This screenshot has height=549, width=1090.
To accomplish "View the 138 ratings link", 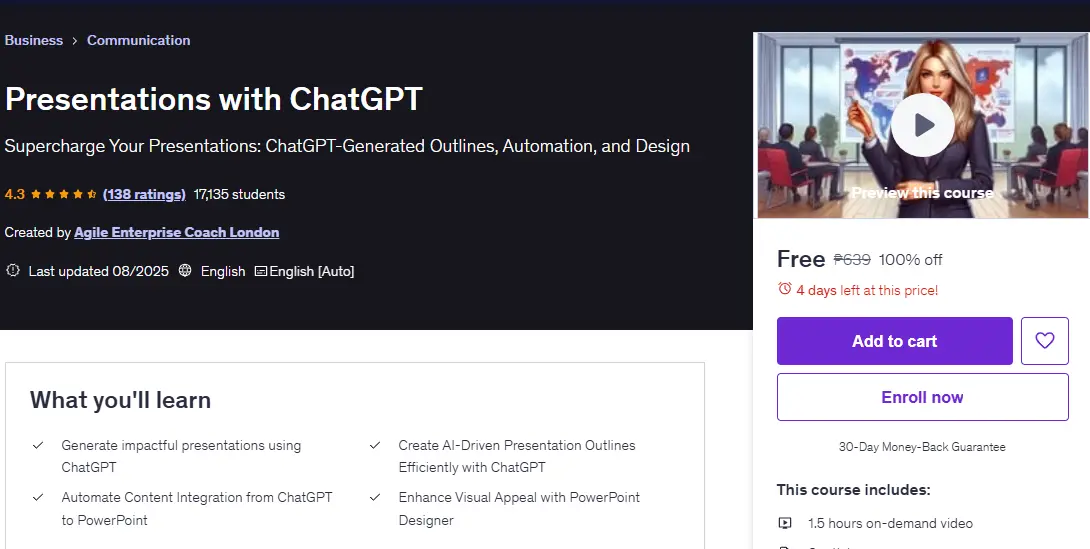I will point(144,194).
